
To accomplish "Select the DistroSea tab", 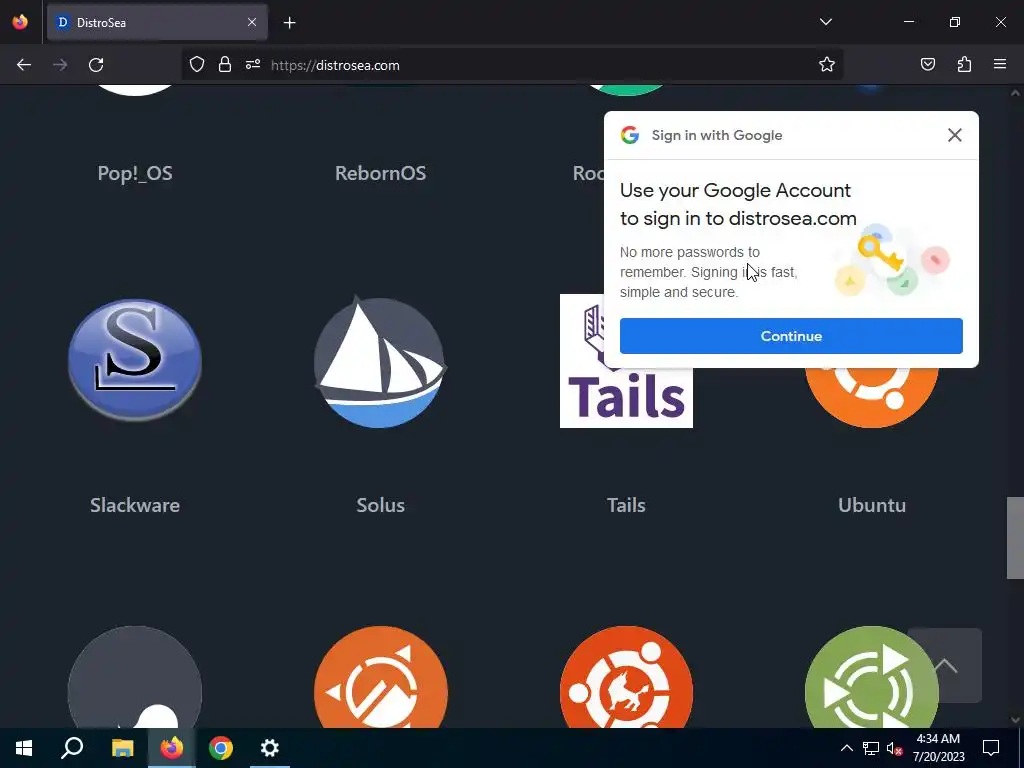I will (x=157, y=22).
